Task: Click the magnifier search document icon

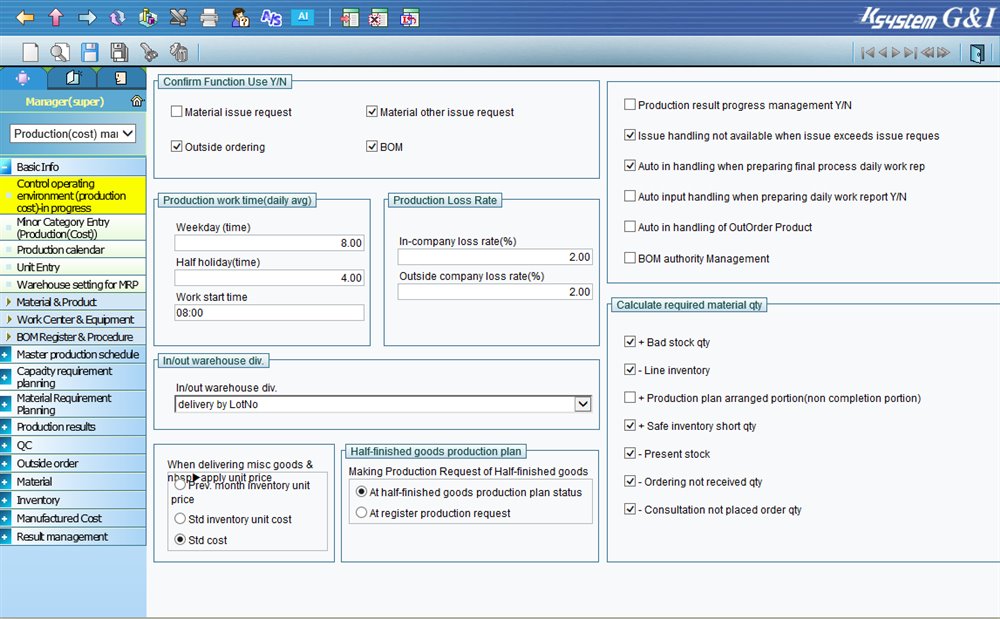Action: point(60,52)
